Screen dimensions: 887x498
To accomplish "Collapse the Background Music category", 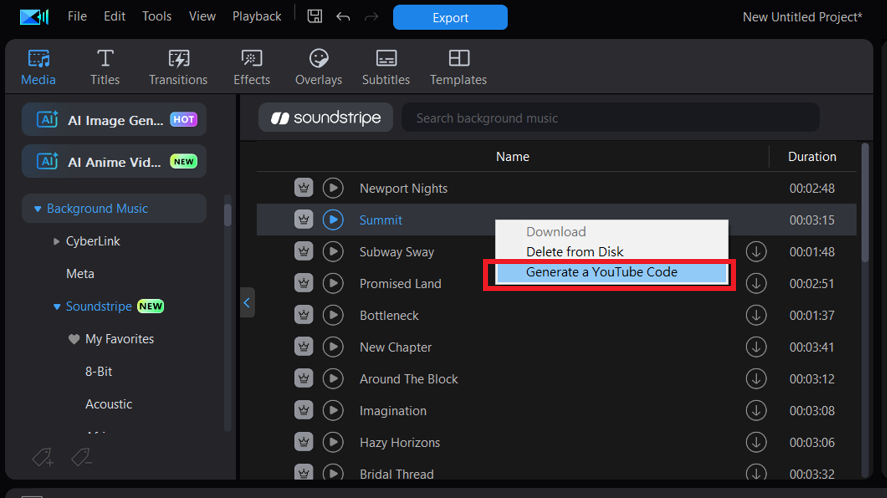I will pos(38,209).
